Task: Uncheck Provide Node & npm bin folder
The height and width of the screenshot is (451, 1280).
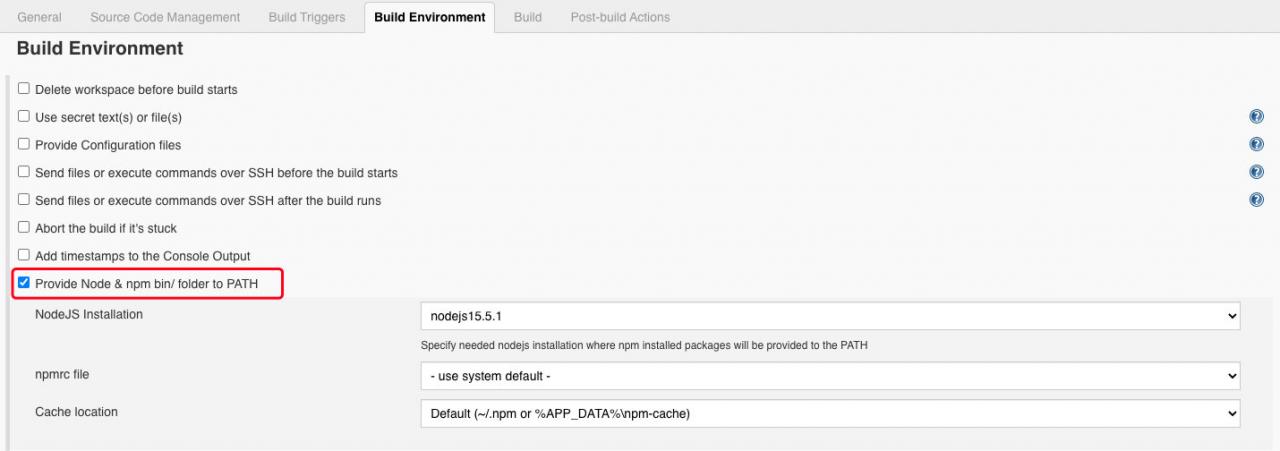Action: pos(24,283)
